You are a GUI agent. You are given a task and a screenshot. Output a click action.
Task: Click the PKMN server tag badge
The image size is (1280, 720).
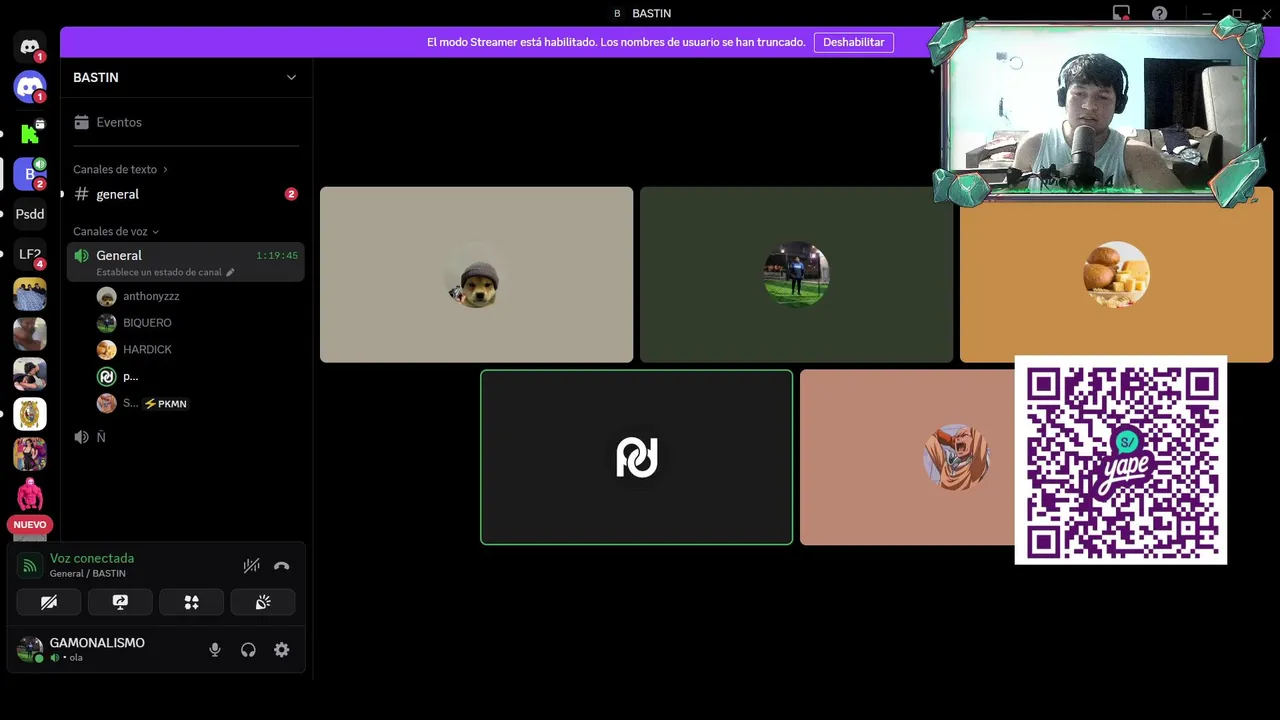click(x=166, y=404)
